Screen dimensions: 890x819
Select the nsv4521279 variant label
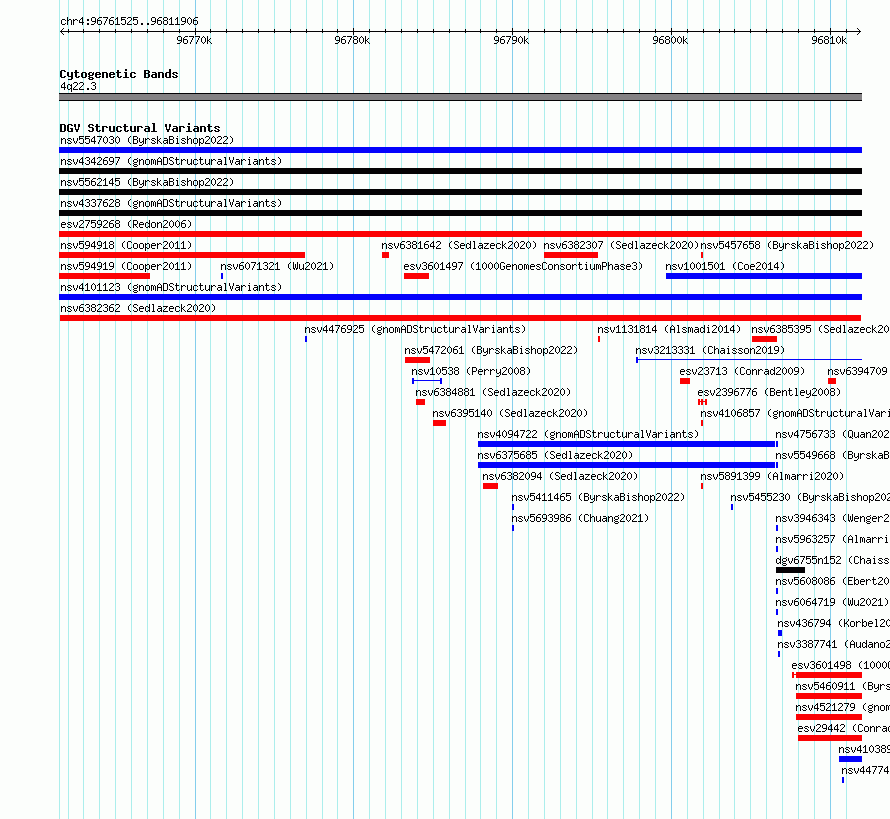[842, 707]
